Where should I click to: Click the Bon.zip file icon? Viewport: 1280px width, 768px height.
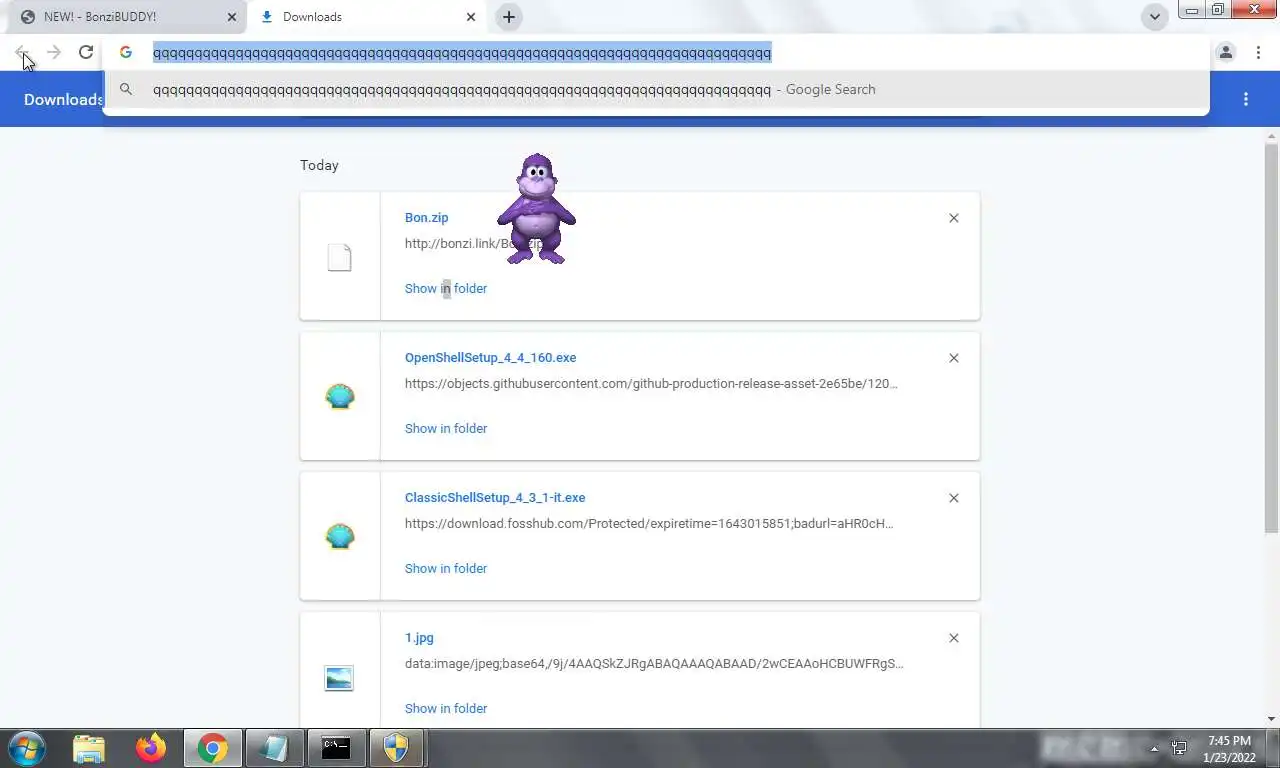tap(340, 257)
